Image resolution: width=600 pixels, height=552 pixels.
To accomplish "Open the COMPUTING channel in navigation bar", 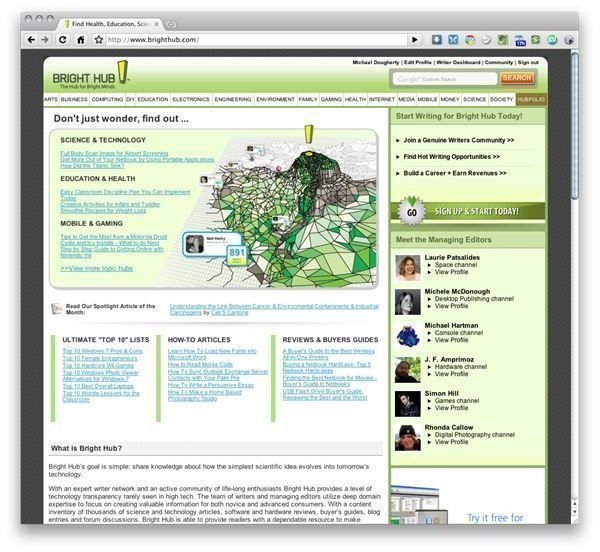I will (x=107, y=99).
